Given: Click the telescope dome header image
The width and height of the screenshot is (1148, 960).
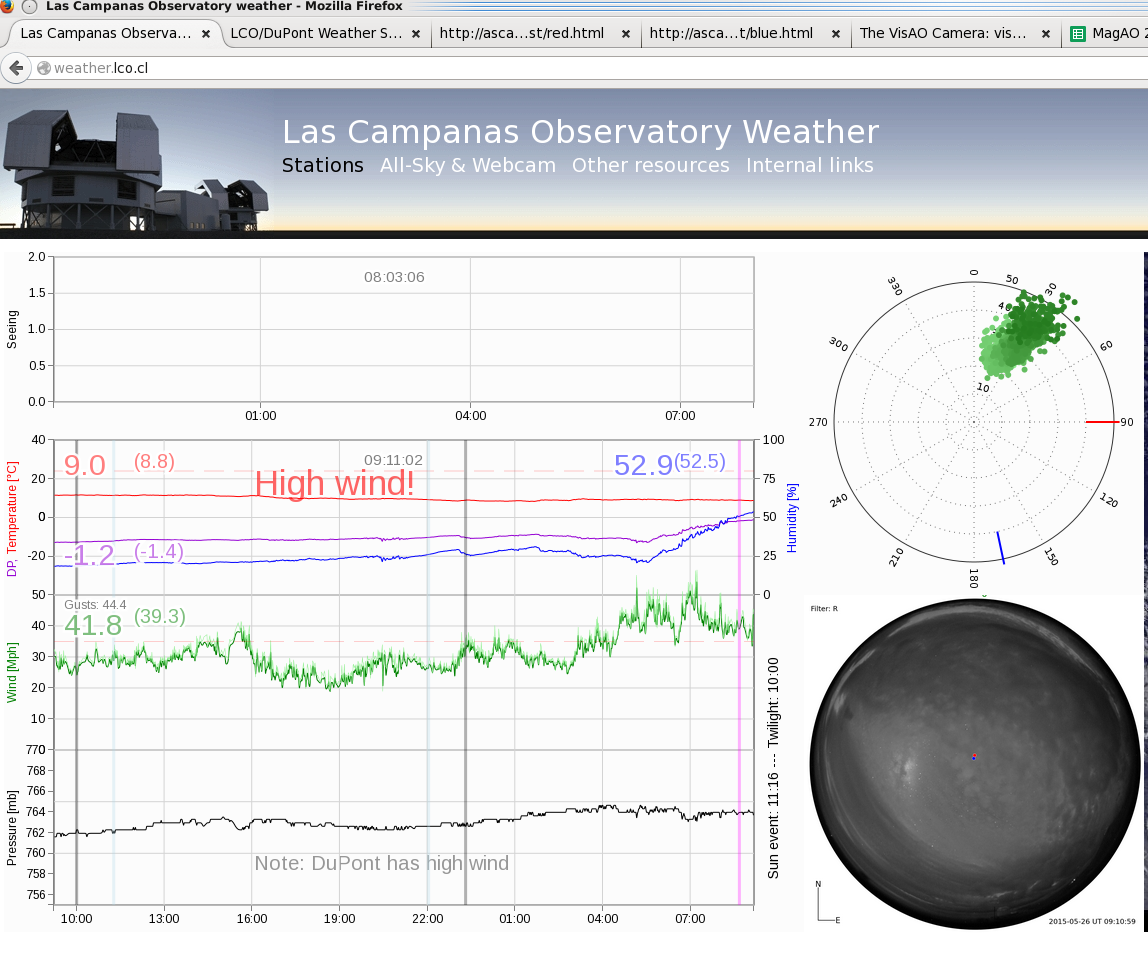Looking at the screenshot, I should 135,170.
